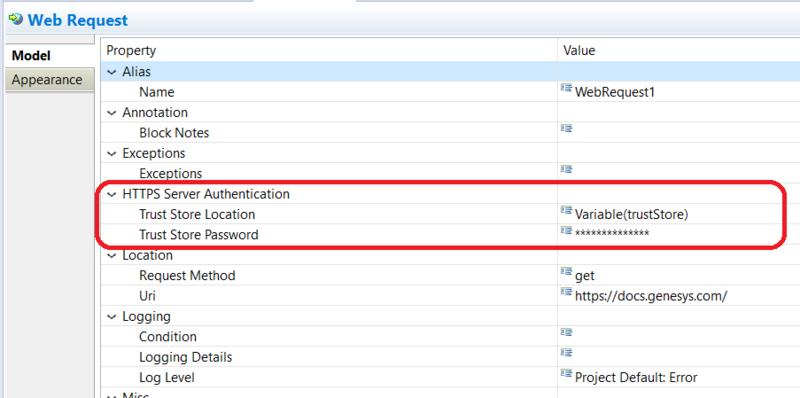The height and width of the screenshot is (398, 800).
Task: Click the Request Method value icon
Action: [x=566, y=271]
